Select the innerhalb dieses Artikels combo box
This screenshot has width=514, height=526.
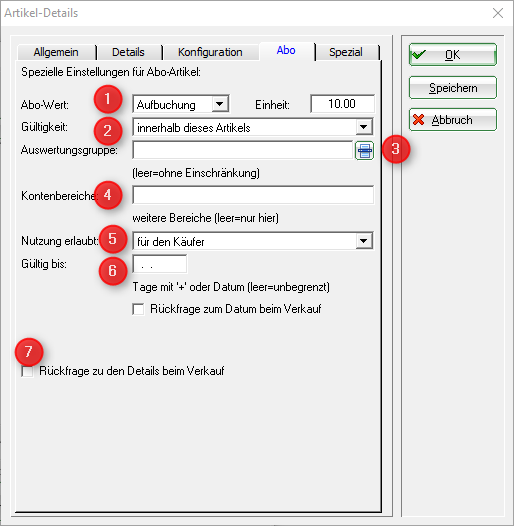tap(253, 127)
